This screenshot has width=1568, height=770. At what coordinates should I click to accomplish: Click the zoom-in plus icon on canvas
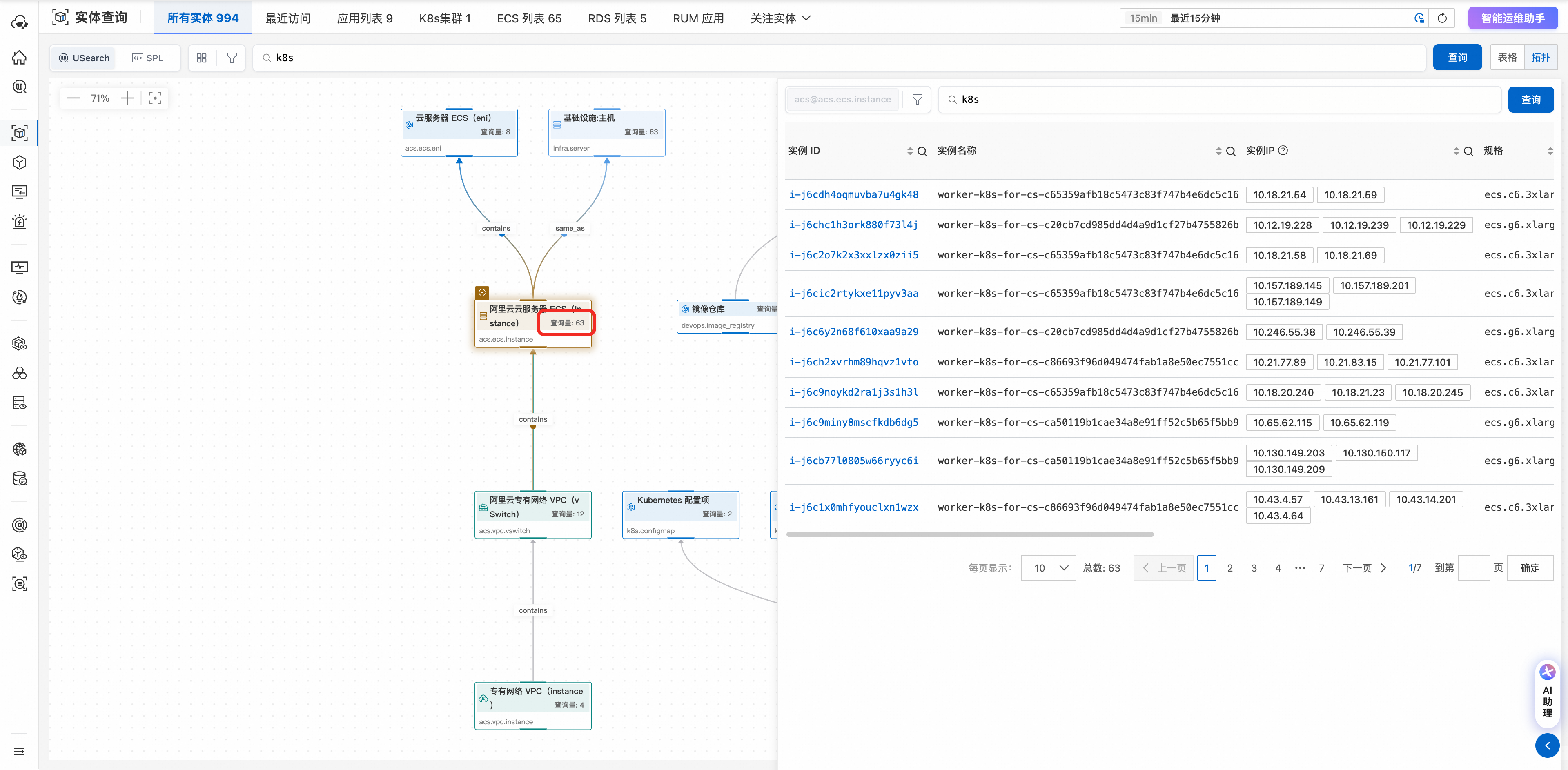(x=127, y=98)
